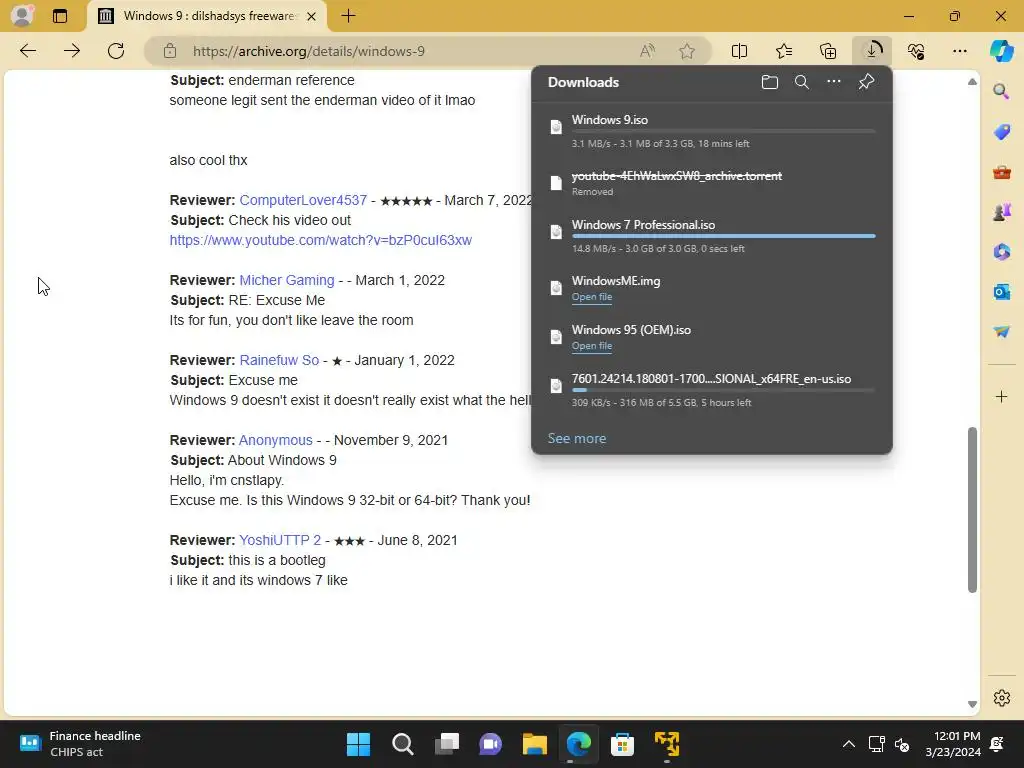Open Edge Settings and more menu
Image resolution: width=1024 pixels, height=768 pixels.
pyautogui.click(x=959, y=51)
